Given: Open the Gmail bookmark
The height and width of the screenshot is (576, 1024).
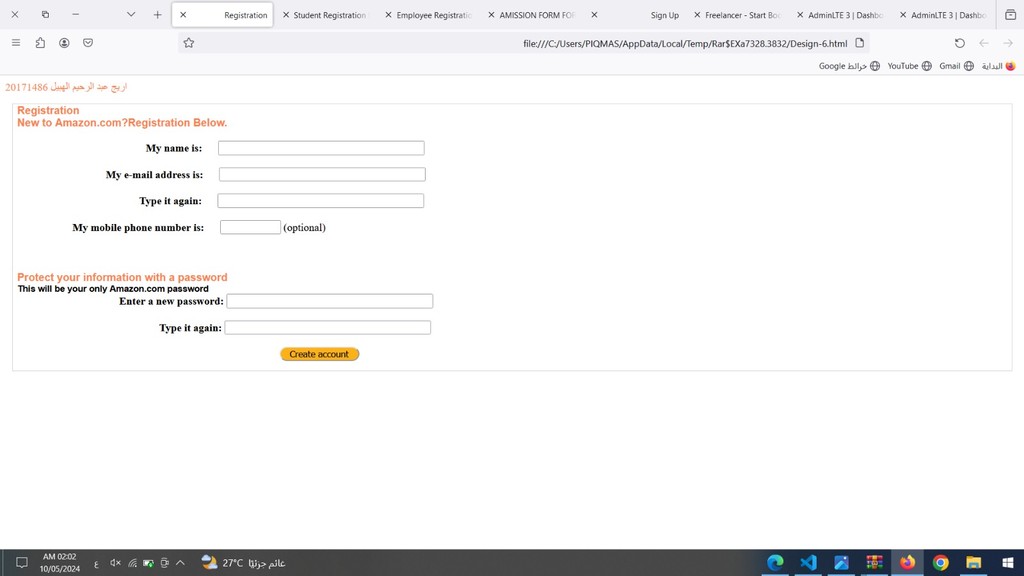Looking at the screenshot, I should click(956, 66).
